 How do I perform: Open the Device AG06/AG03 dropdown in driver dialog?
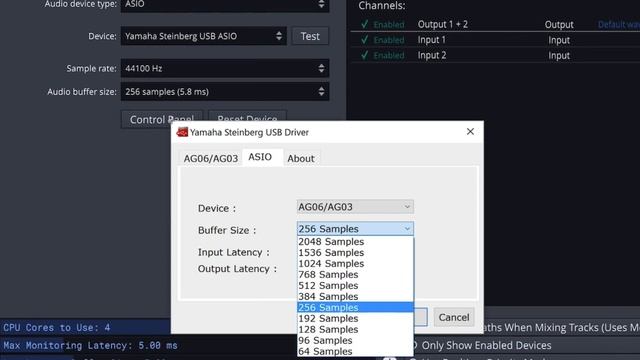[x=355, y=207]
